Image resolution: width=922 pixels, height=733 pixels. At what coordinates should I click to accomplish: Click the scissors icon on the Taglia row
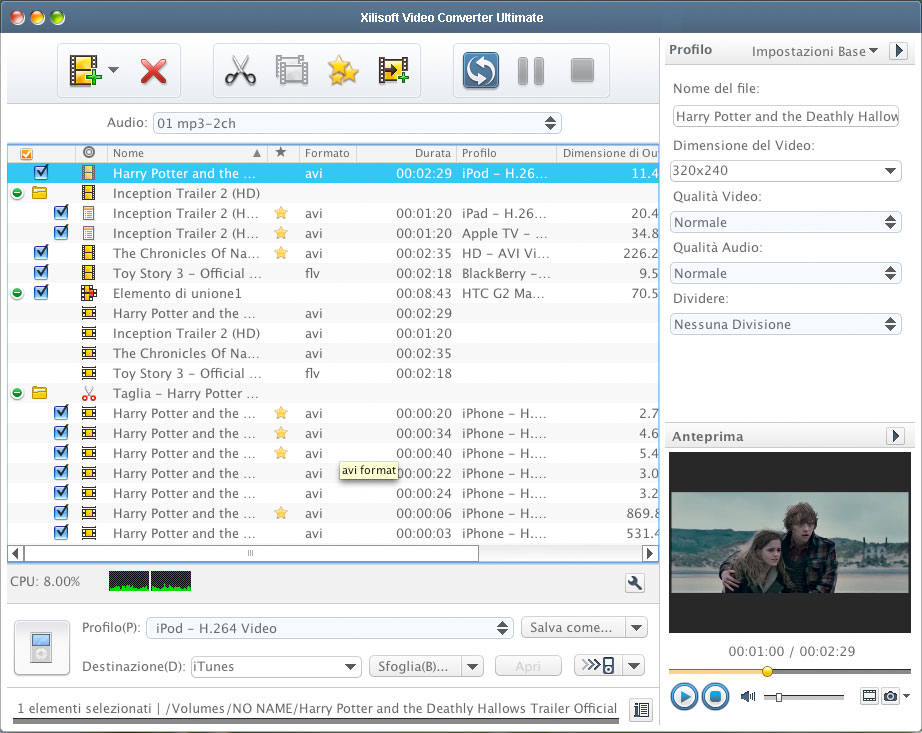(x=89, y=393)
